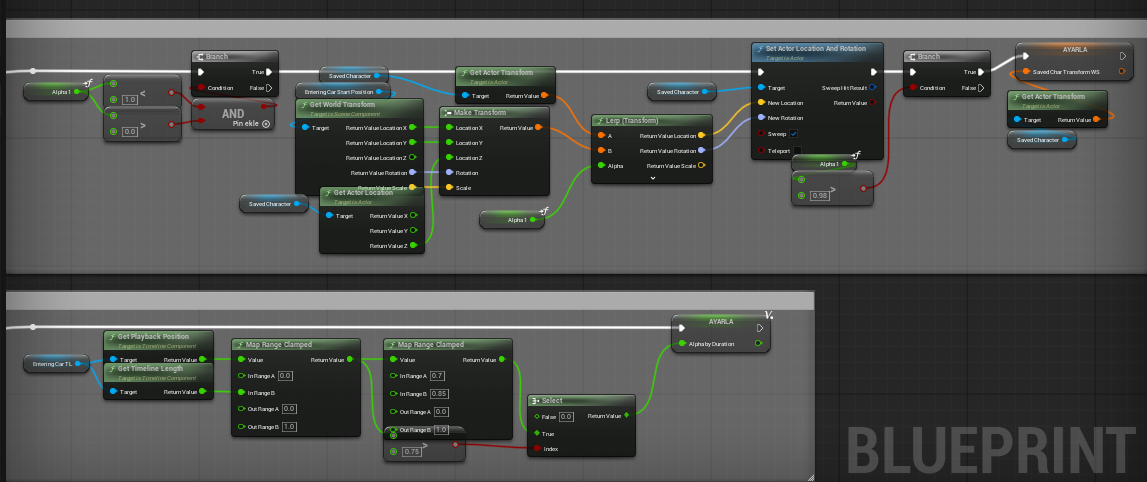Image resolution: width=1147 pixels, height=482 pixels.
Task: Click Get Actor Location Return Value X pin
Action: pos(413,216)
